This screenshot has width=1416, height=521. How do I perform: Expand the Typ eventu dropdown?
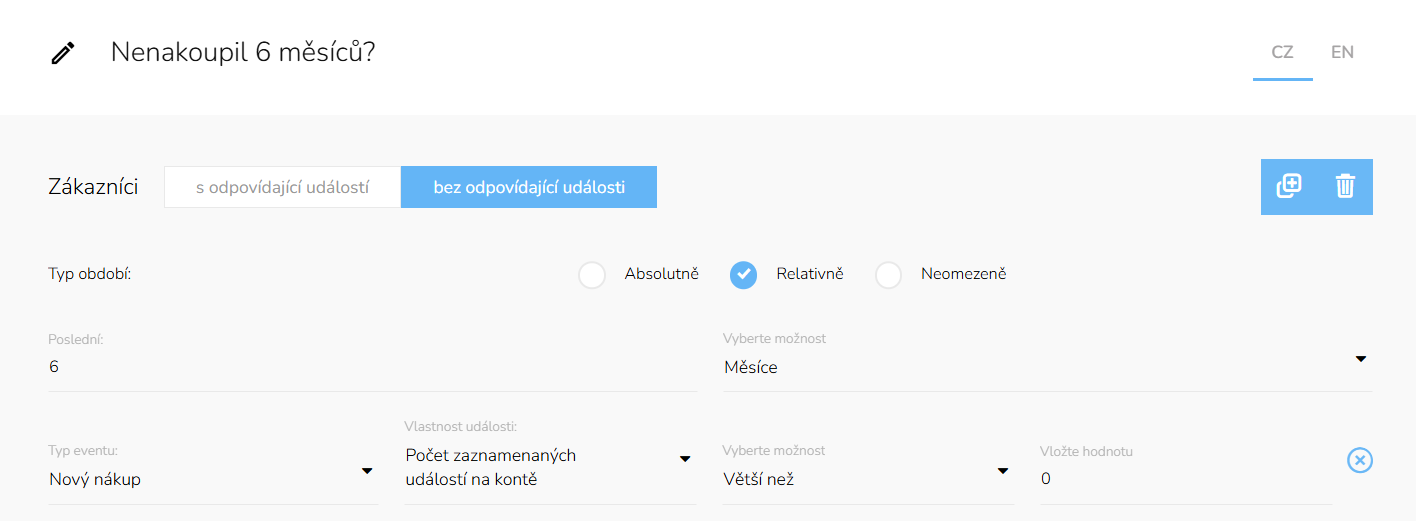212,479
